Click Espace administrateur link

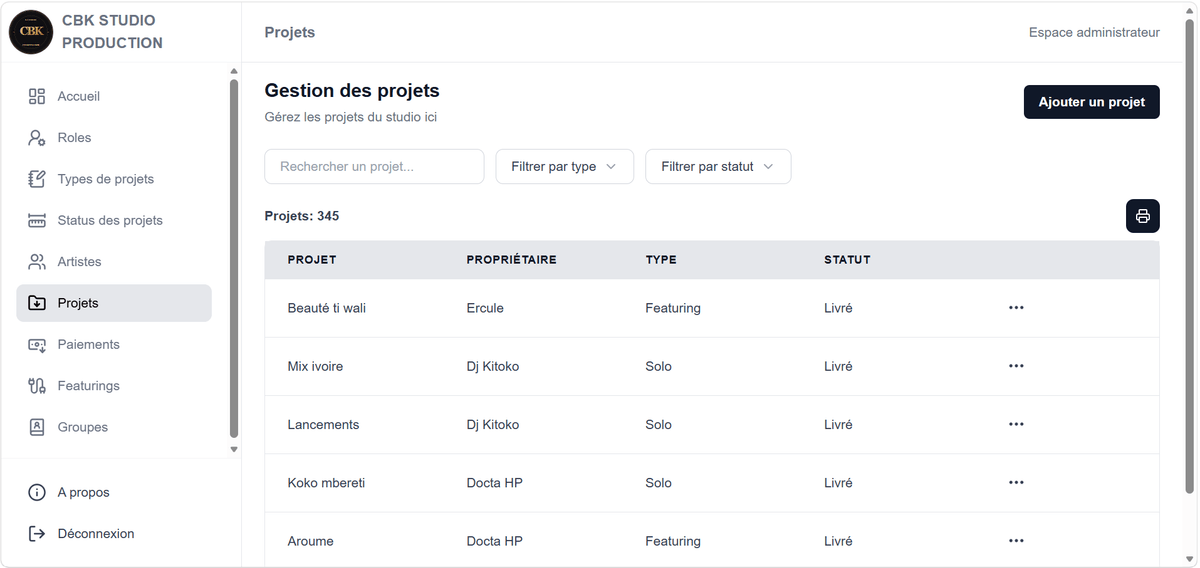[x=1094, y=32]
